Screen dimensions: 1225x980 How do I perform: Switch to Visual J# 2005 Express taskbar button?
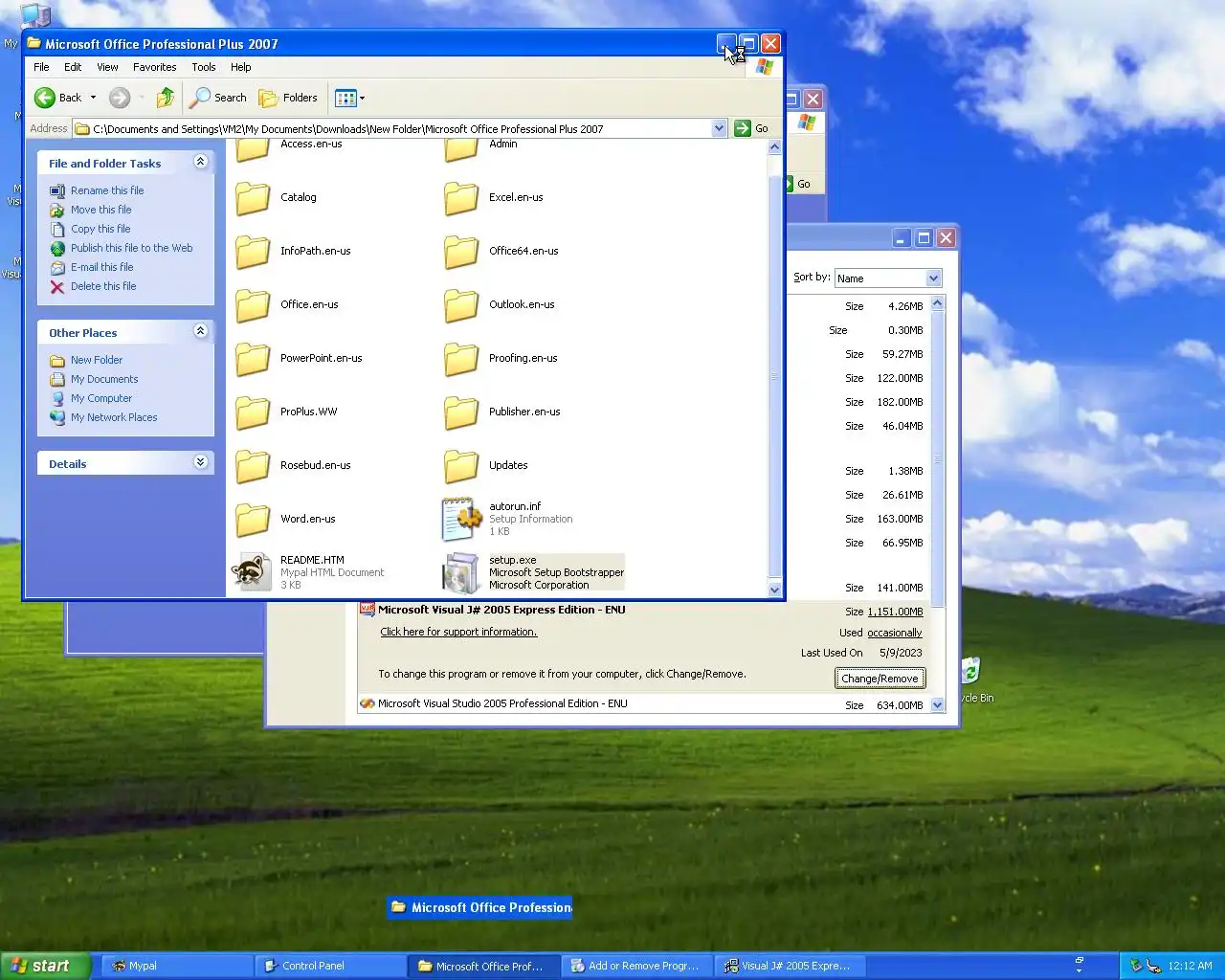(791, 966)
